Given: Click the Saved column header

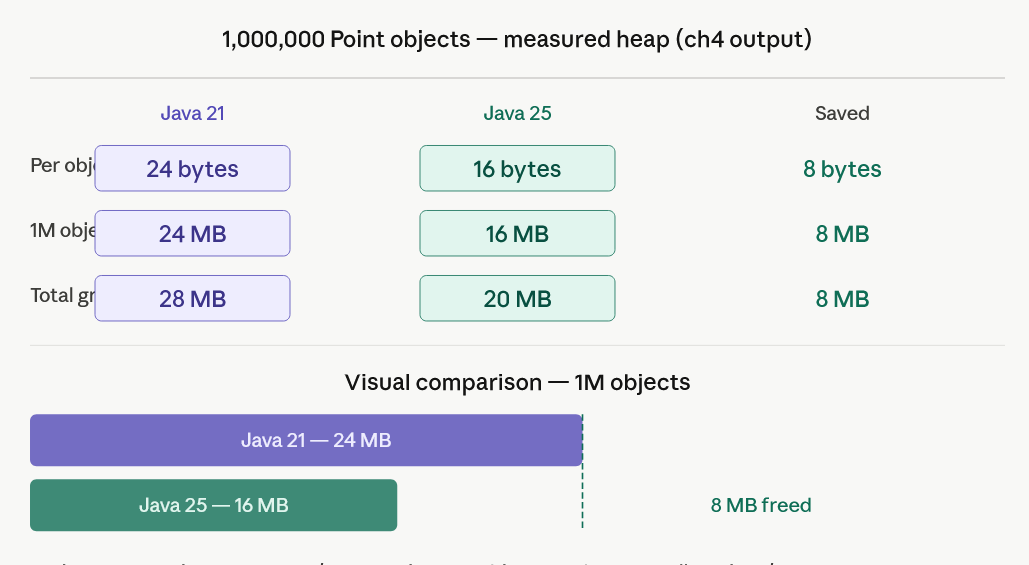Looking at the screenshot, I should point(842,114).
